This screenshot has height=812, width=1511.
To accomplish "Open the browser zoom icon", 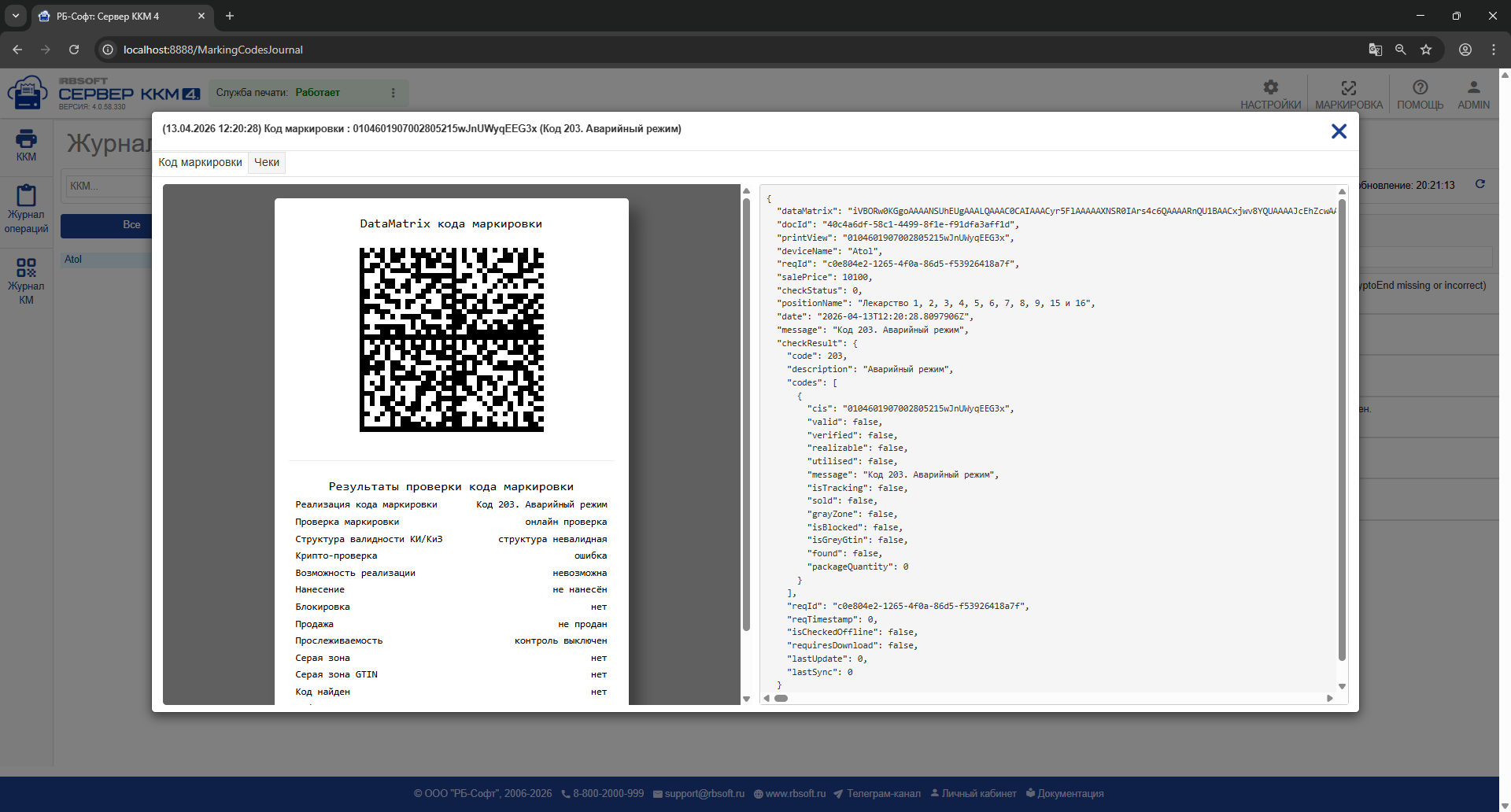I will (x=1401, y=50).
